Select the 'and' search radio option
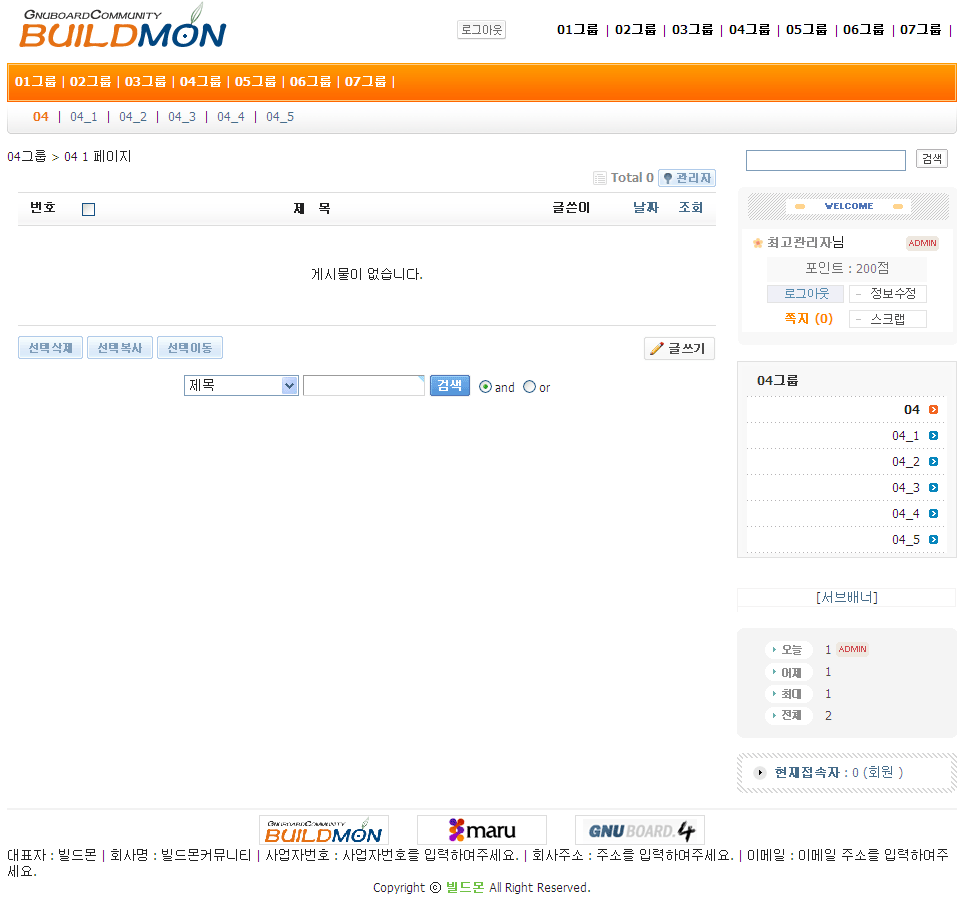Image resolution: width=967 pixels, height=901 pixels. click(x=486, y=387)
